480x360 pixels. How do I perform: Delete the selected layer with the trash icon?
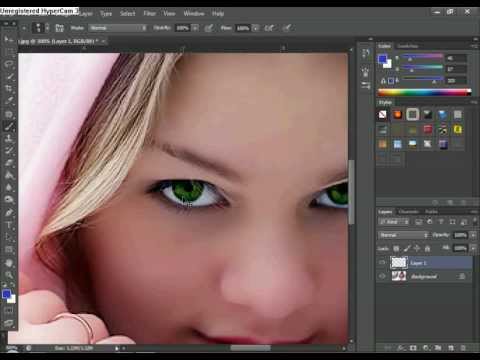(463, 348)
